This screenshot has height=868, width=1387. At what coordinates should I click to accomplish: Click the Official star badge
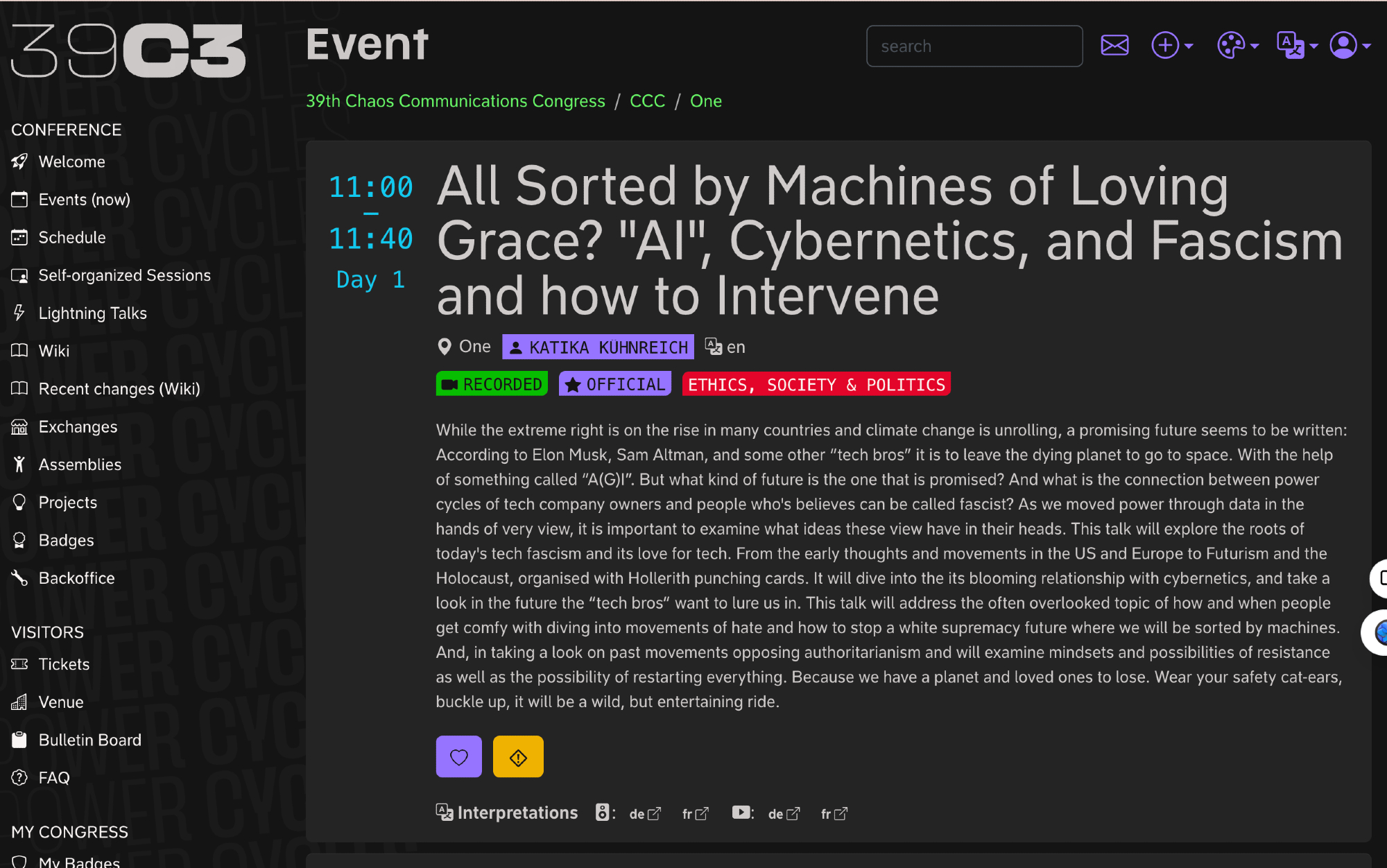615,385
